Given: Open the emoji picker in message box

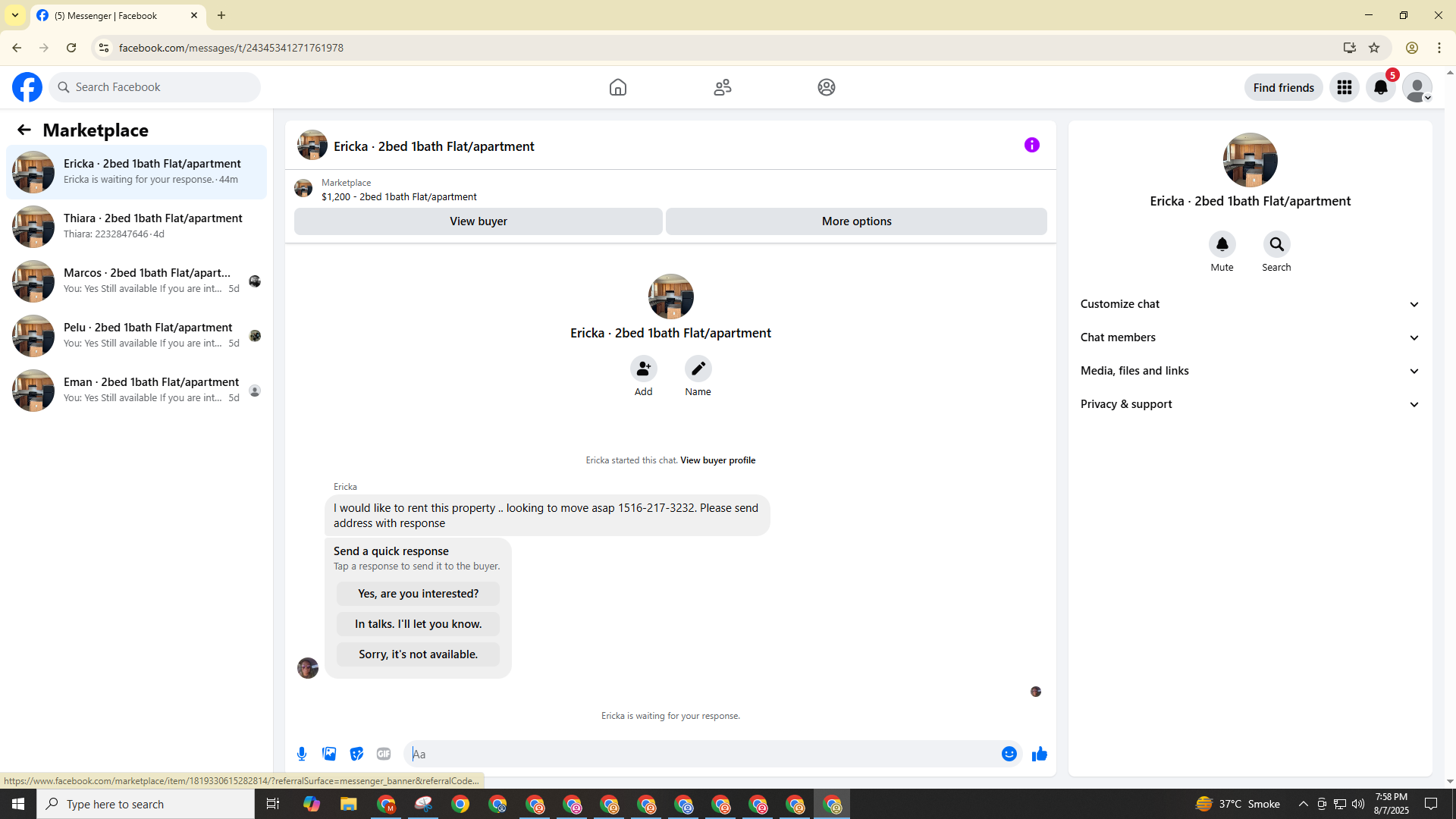Looking at the screenshot, I should 1009,754.
